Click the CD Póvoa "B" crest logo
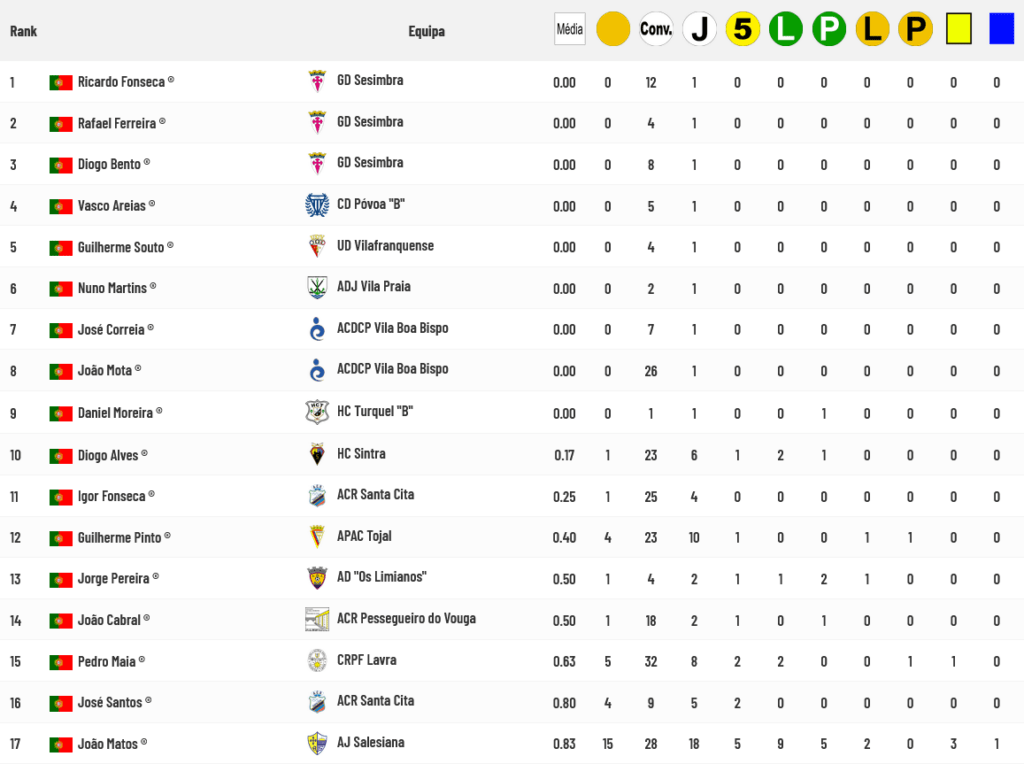Screen dimensions: 1024x764 [317, 205]
